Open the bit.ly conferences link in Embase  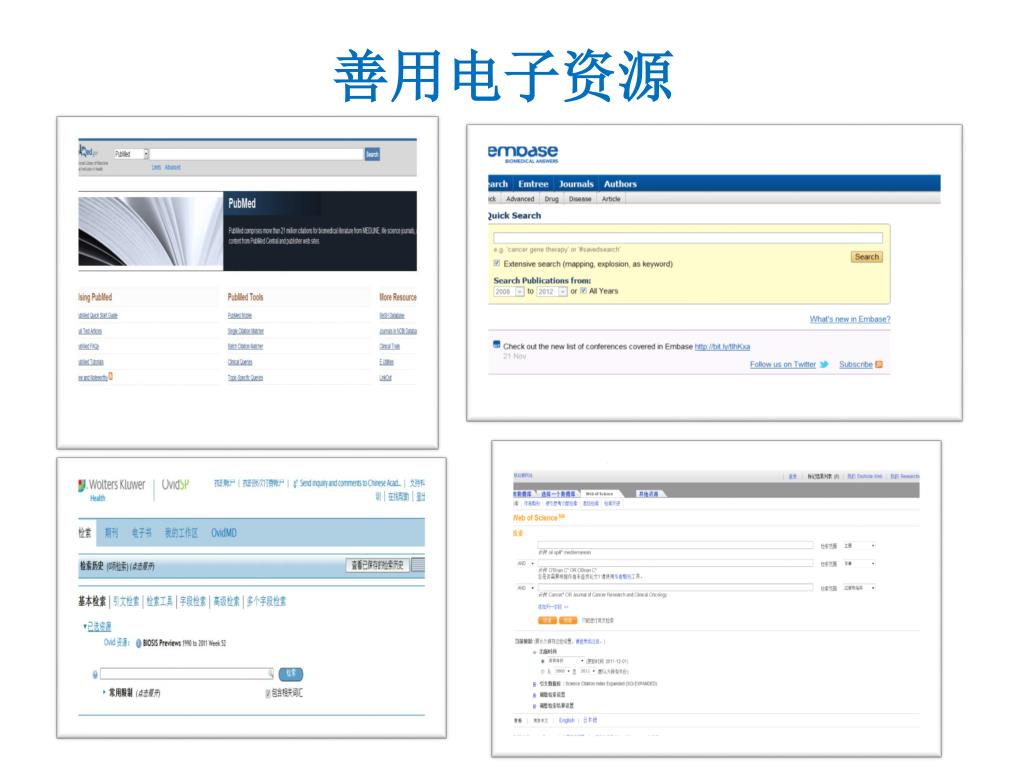point(722,346)
